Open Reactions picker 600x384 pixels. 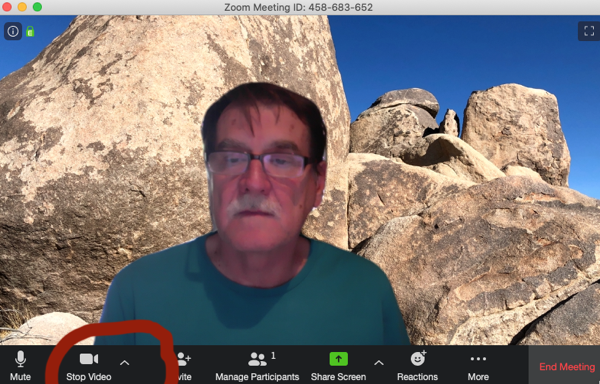417,366
